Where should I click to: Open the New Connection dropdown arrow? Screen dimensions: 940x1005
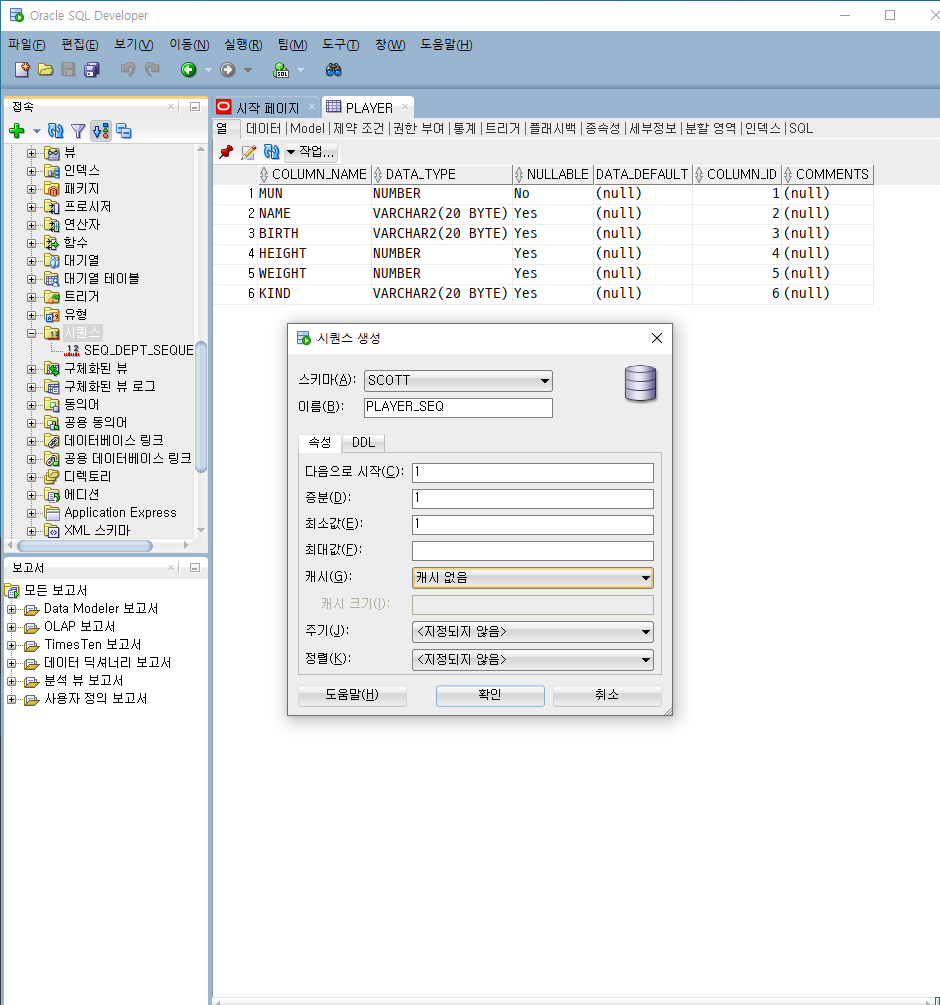37,131
